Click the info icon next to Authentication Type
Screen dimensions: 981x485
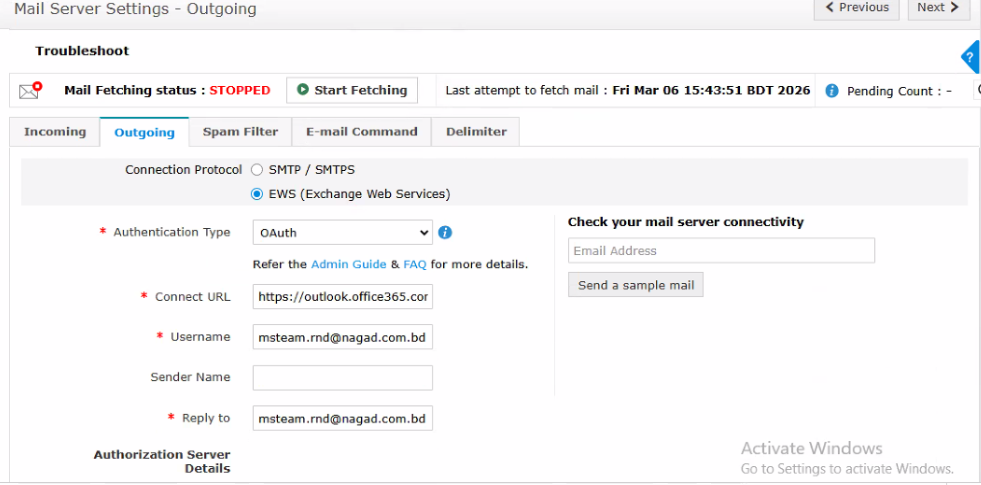click(446, 232)
